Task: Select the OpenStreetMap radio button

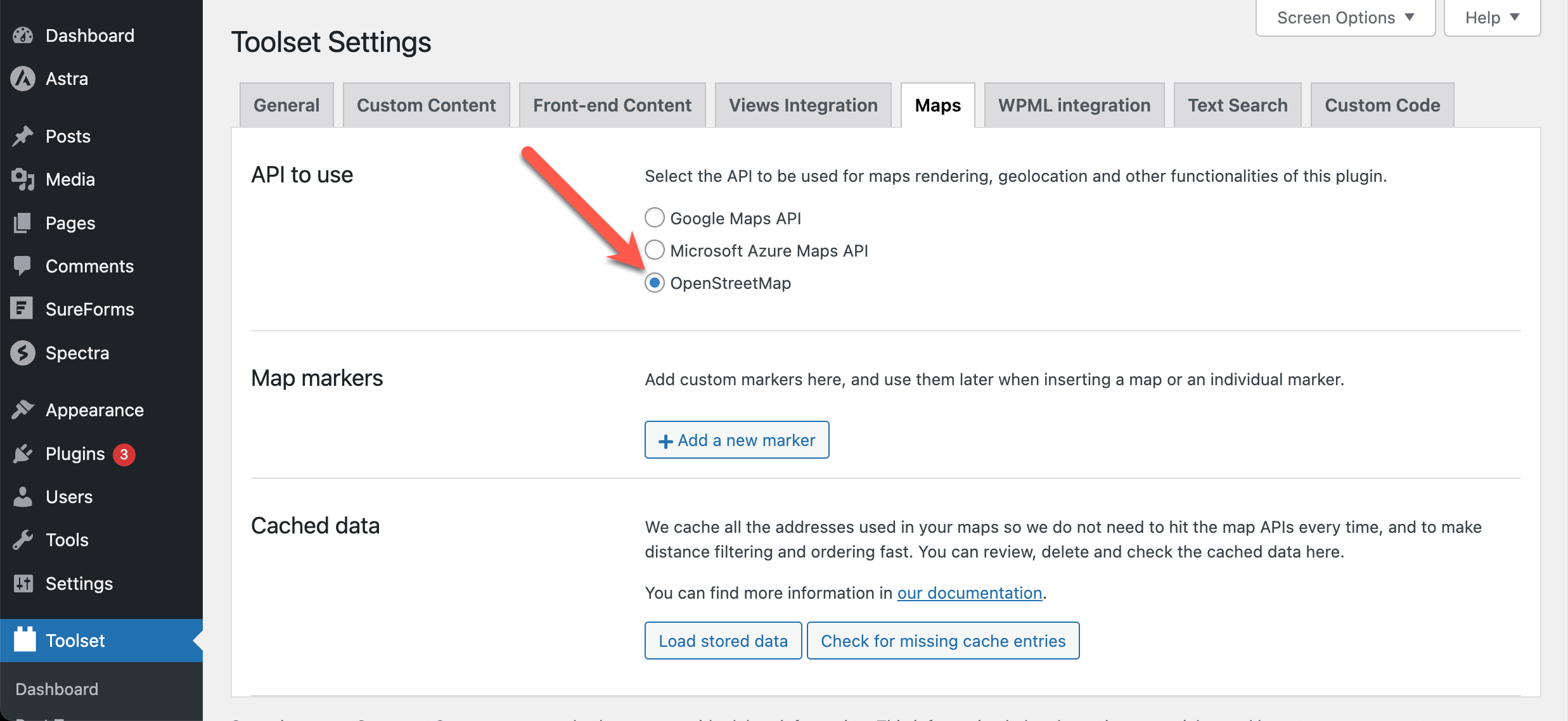Action: coord(655,283)
